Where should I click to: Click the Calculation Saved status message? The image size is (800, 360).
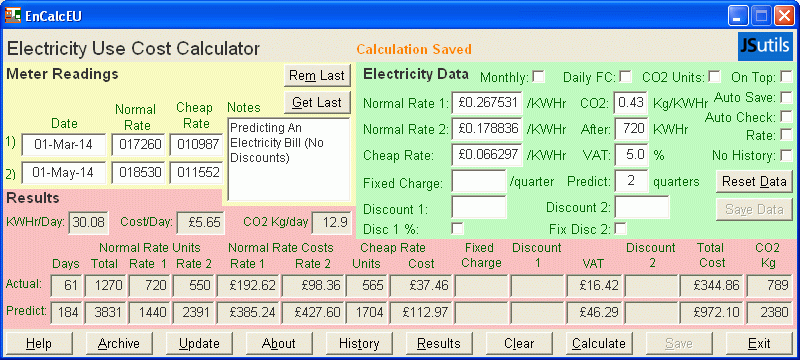coord(414,49)
